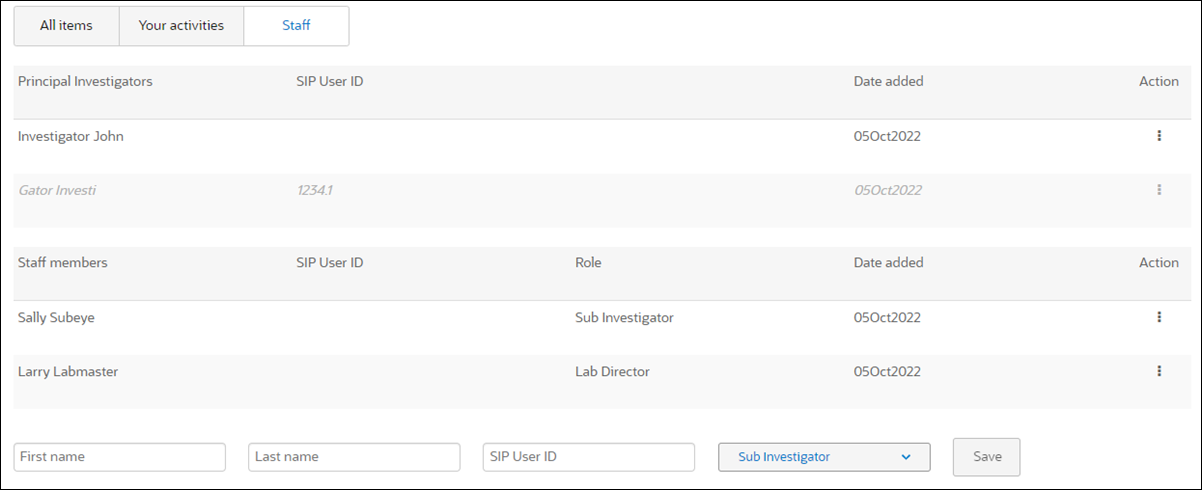Focus the Last name input field
This screenshot has height=490, width=1202.
point(354,457)
